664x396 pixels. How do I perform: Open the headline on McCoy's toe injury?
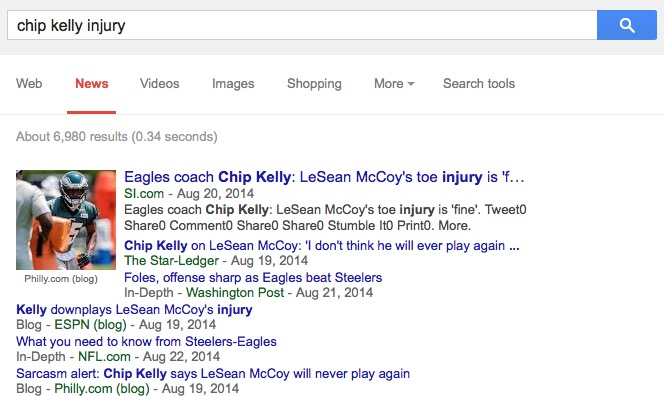(x=324, y=177)
